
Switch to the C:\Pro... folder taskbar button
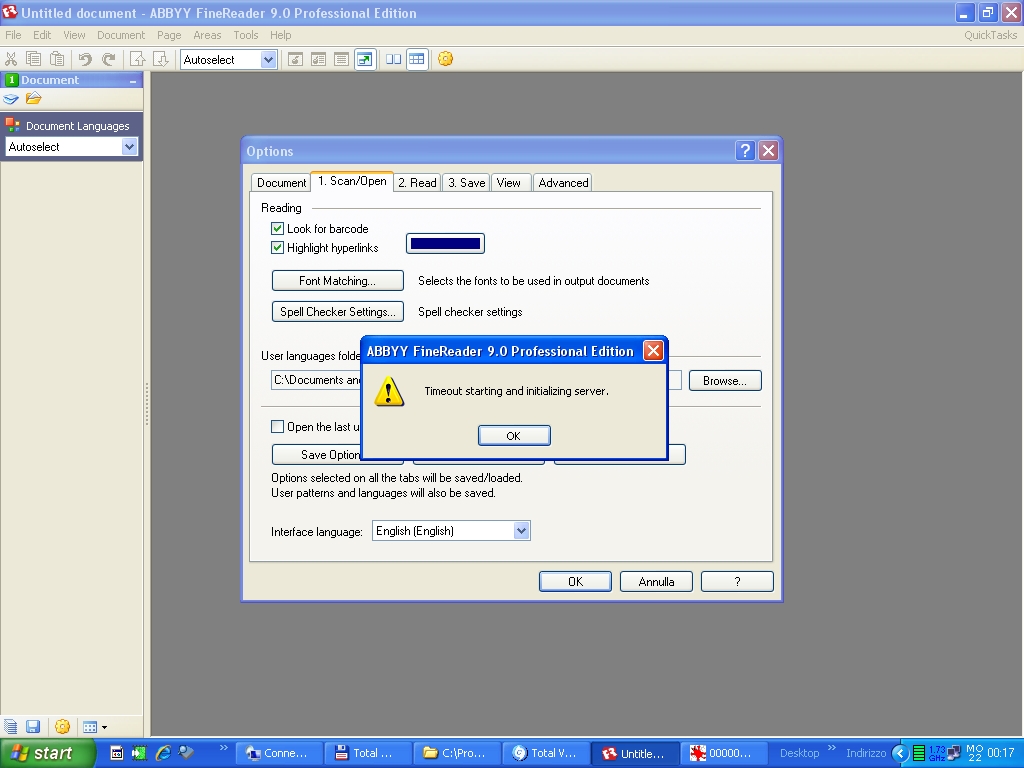pos(458,753)
